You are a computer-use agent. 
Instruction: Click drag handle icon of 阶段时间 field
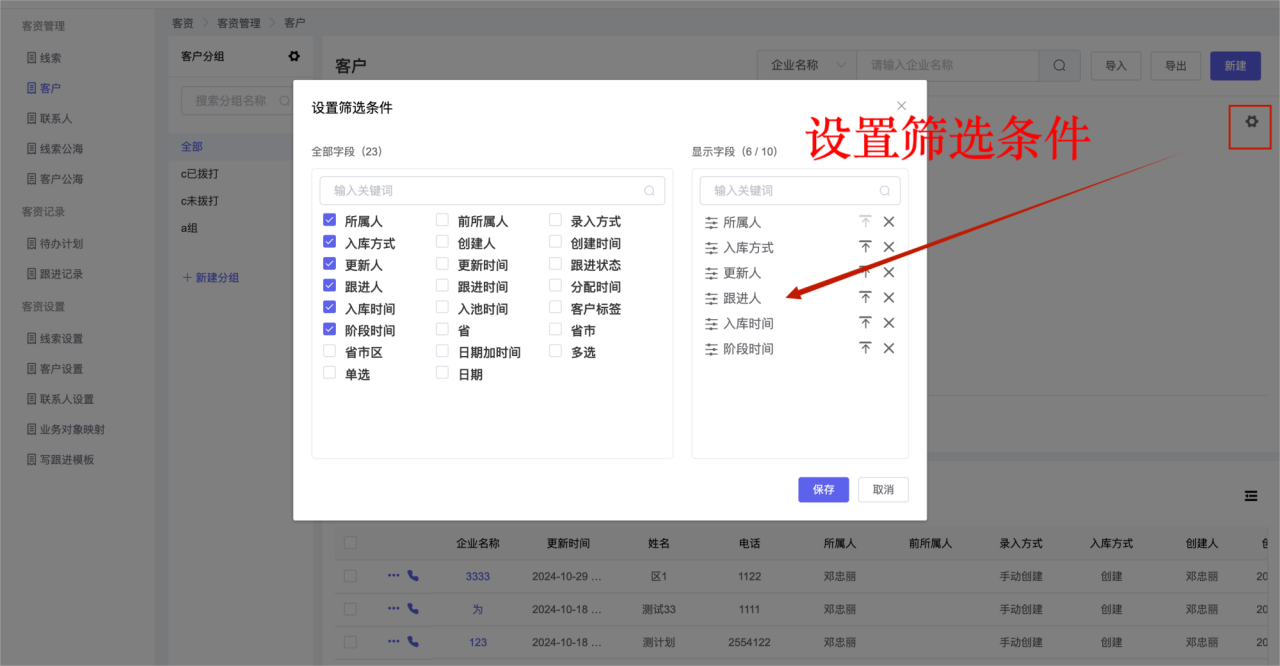click(x=711, y=349)
